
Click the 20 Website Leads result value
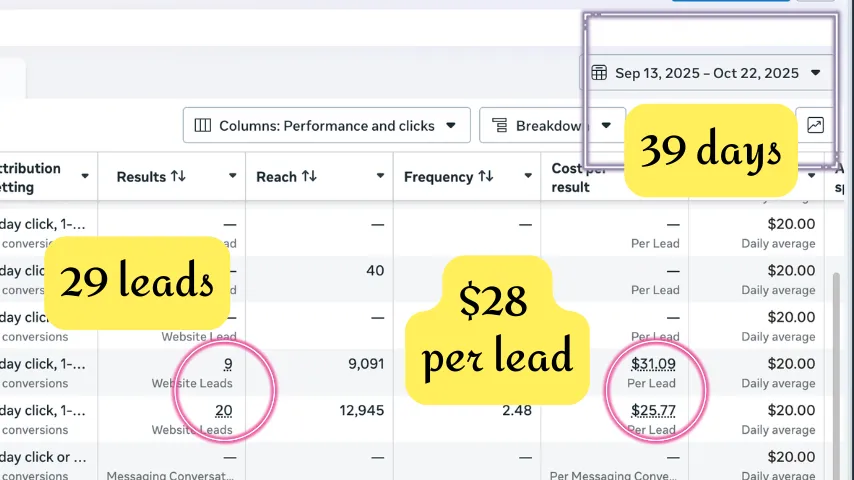pyautogui.click(x=224, y=410)
